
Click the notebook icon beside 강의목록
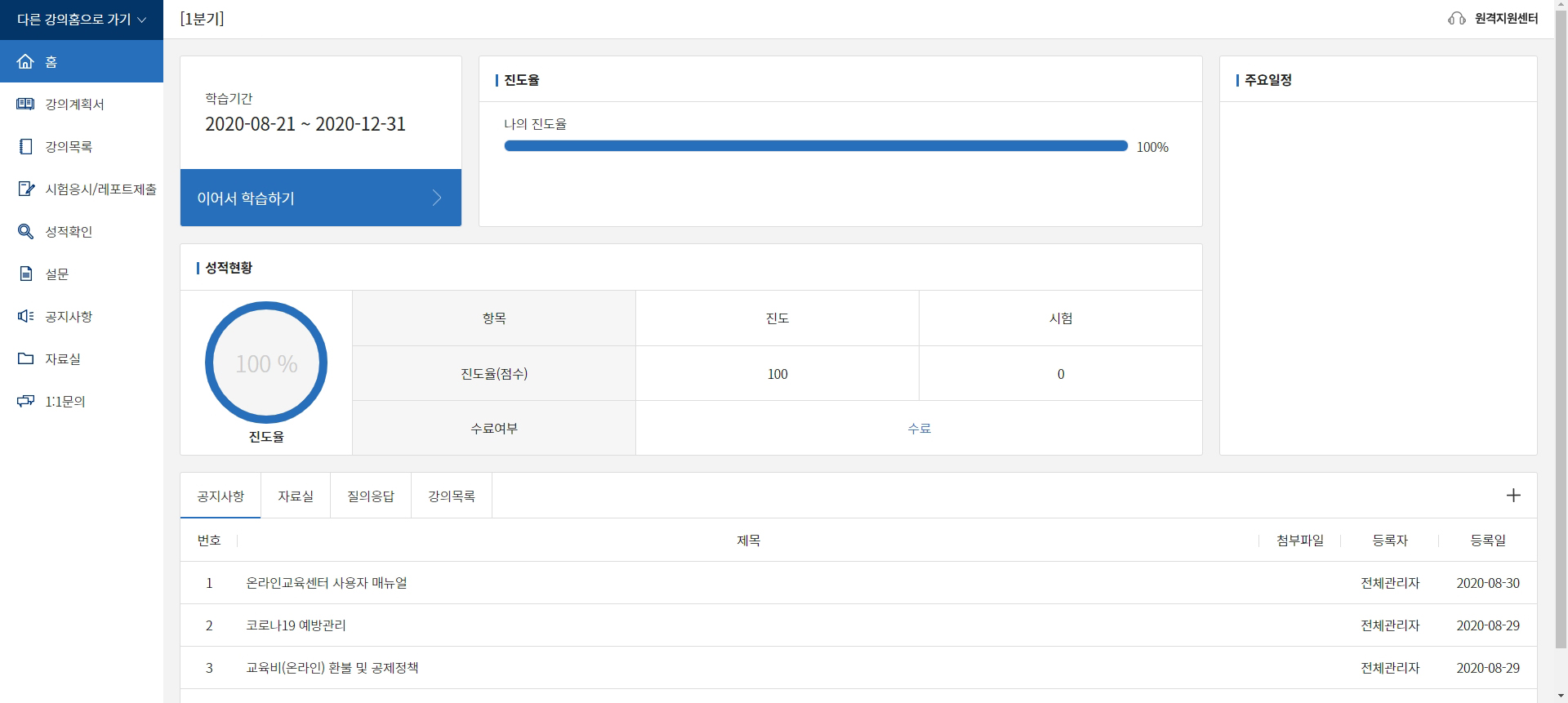click(x=25, y=146)
